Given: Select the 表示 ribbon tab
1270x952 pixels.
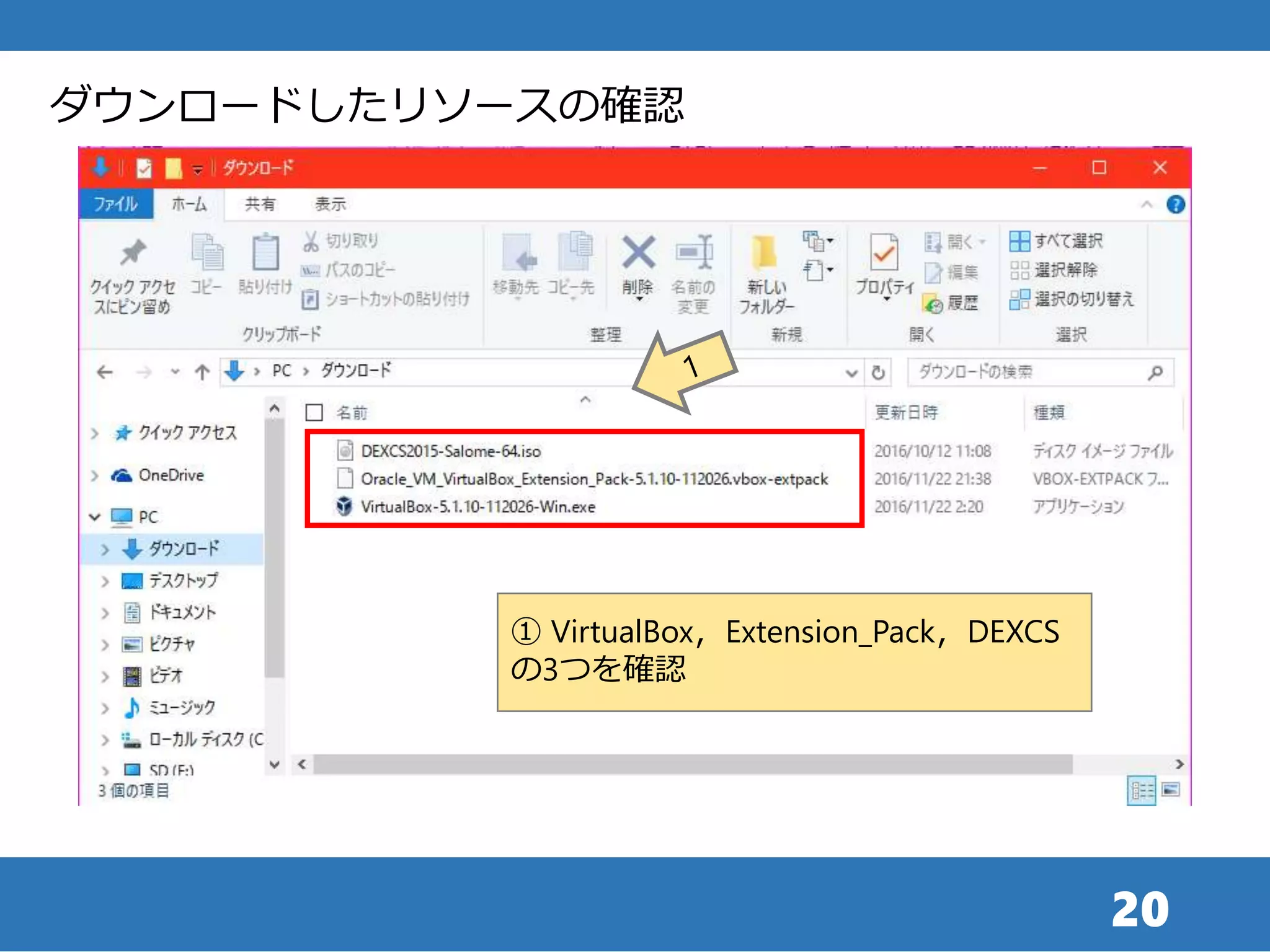Looking at the screenshot, I should [330, 204].
